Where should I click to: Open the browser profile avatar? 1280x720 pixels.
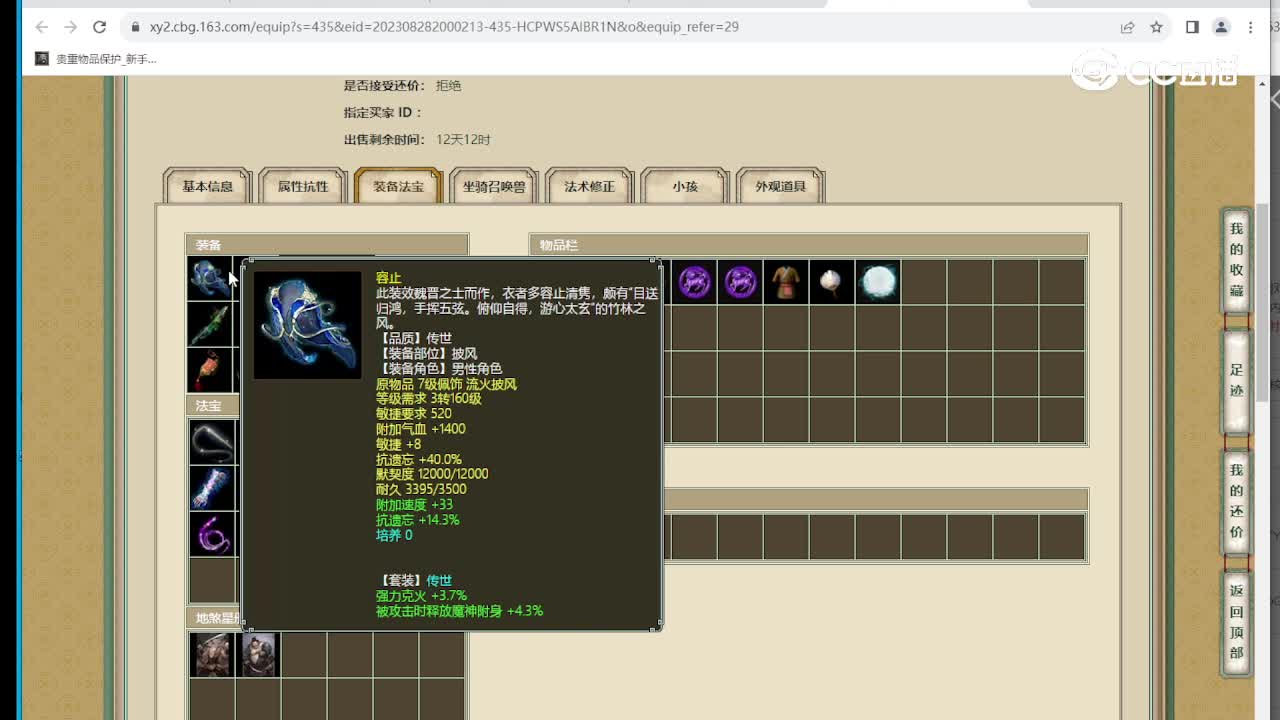click(1221, 27)
